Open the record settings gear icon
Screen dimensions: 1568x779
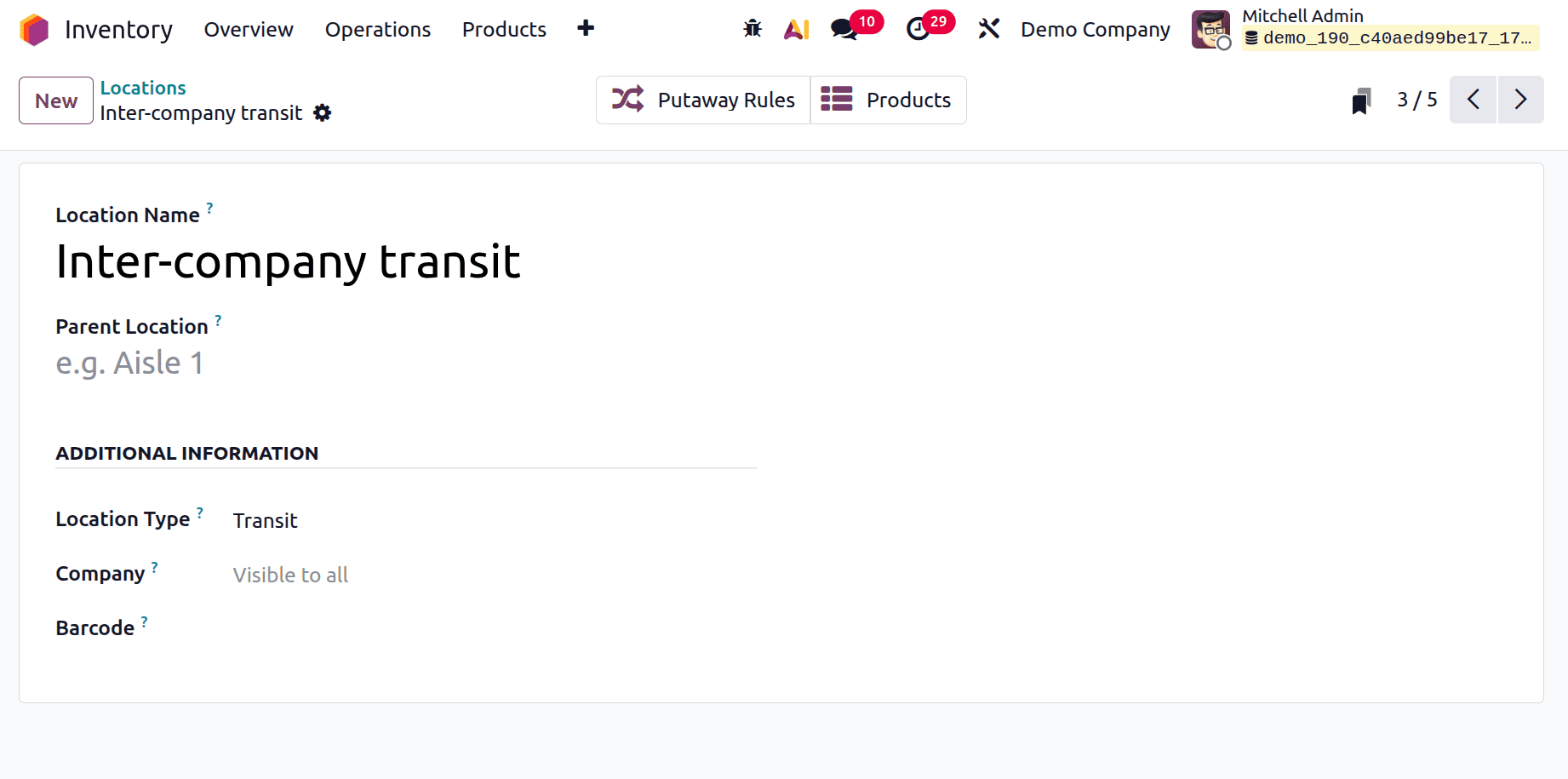pos(322,112)
